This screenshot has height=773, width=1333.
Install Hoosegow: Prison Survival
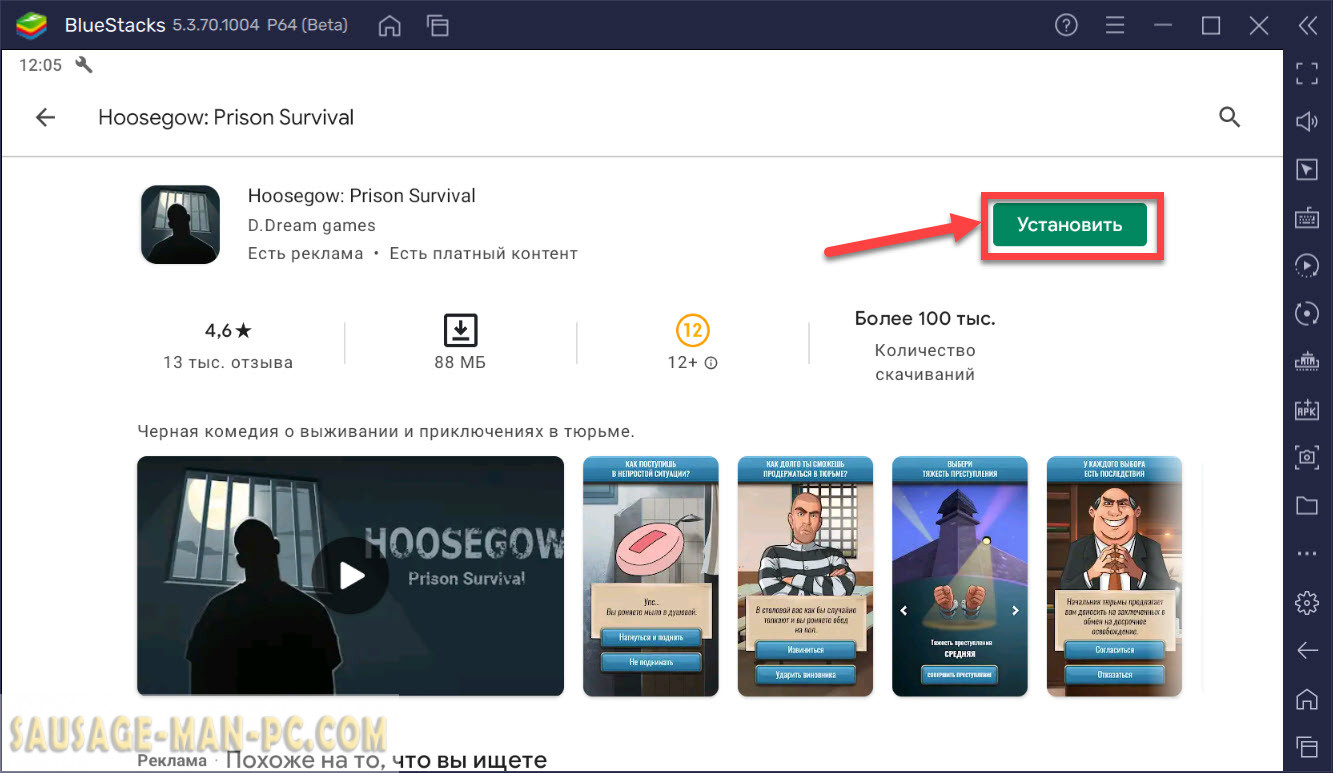pos(1070,225)
